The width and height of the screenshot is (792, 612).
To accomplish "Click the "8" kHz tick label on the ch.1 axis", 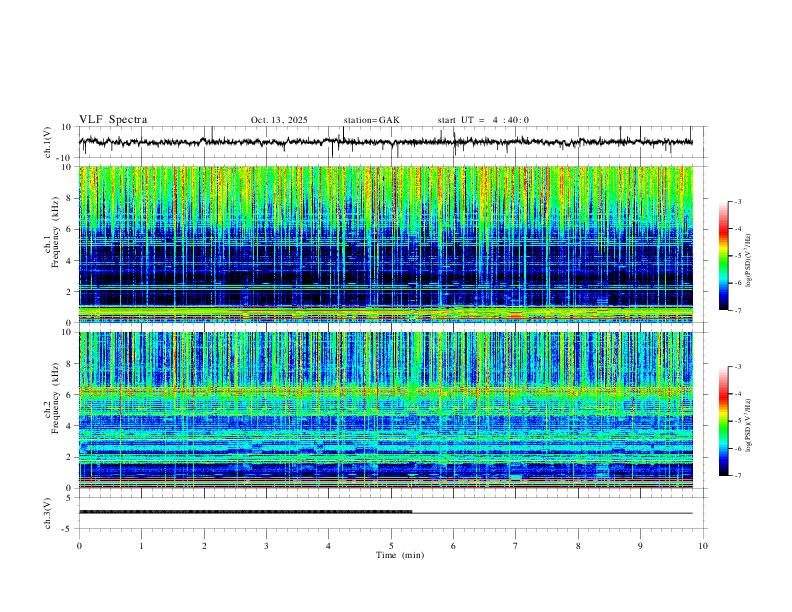I will pyautogui.click(x=69, y=198).
